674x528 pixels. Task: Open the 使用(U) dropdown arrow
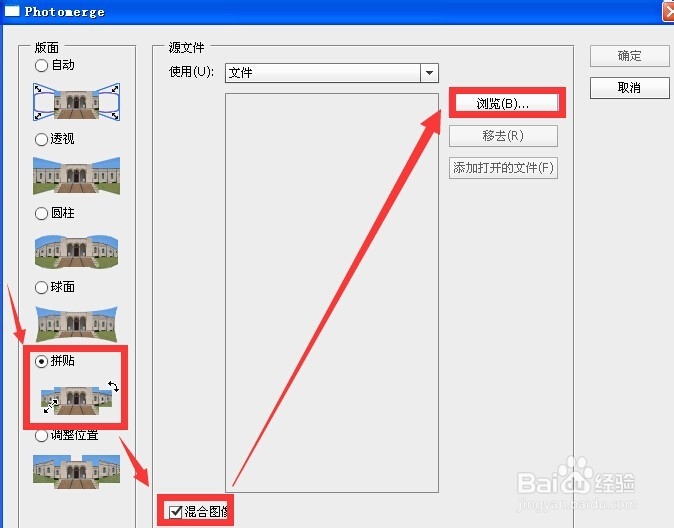coord(429,73)
